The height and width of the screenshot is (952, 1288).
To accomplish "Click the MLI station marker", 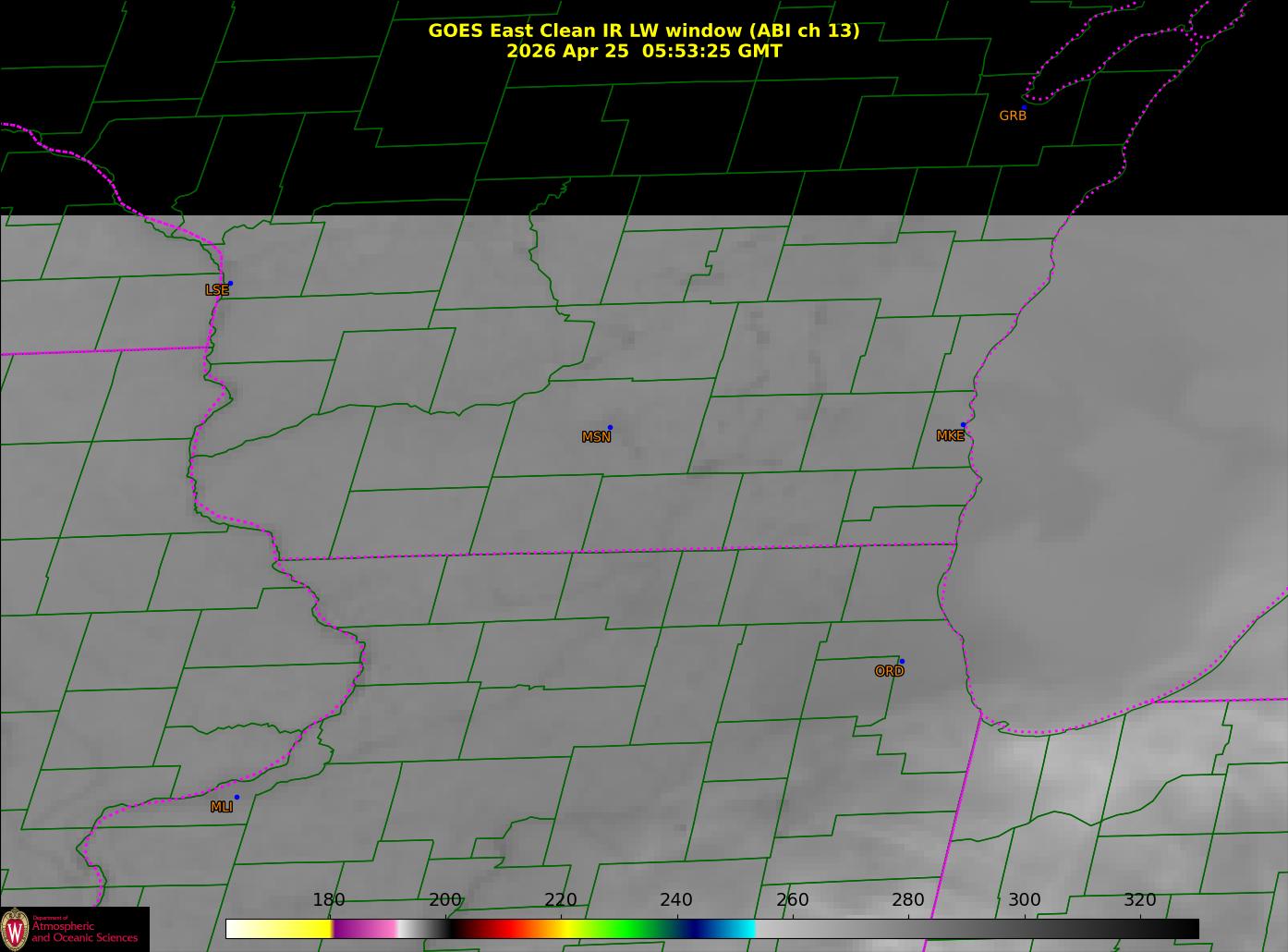I will point(237,797).
